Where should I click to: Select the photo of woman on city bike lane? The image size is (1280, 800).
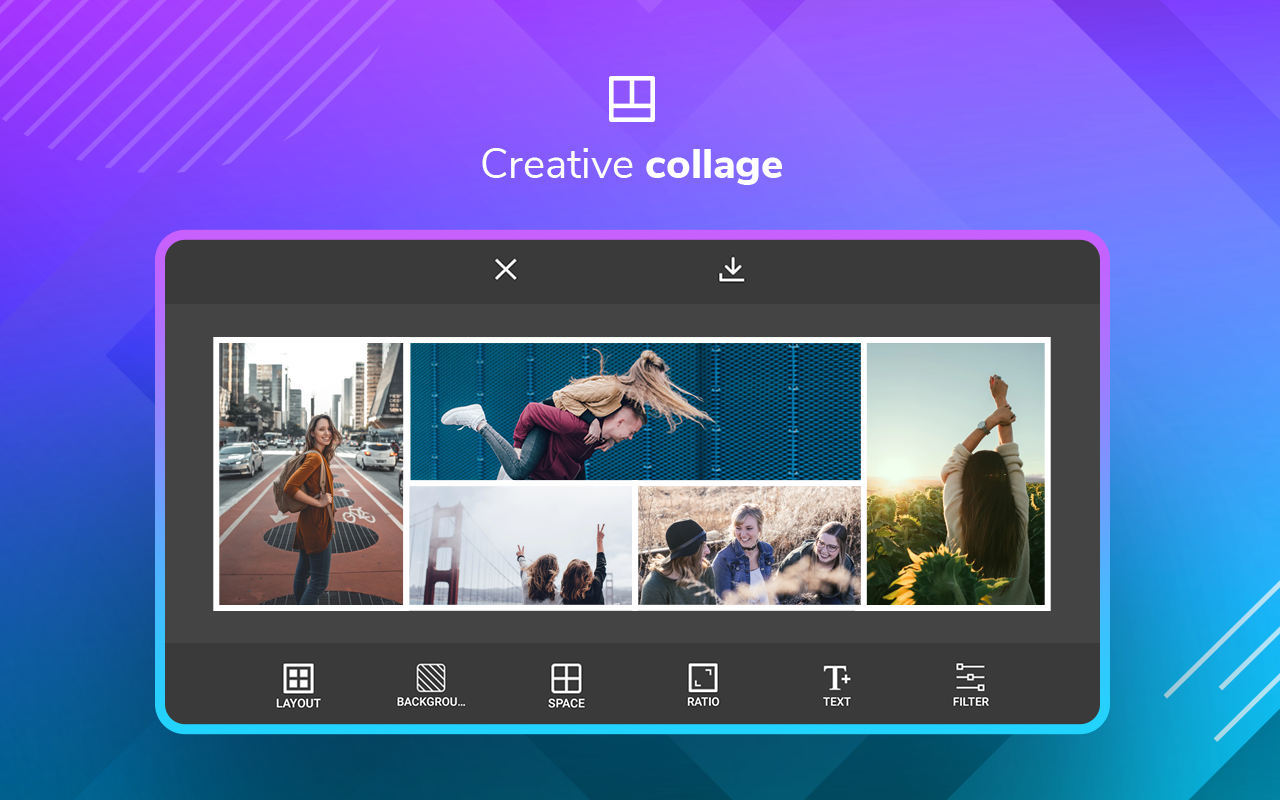(x=311, y=474)
